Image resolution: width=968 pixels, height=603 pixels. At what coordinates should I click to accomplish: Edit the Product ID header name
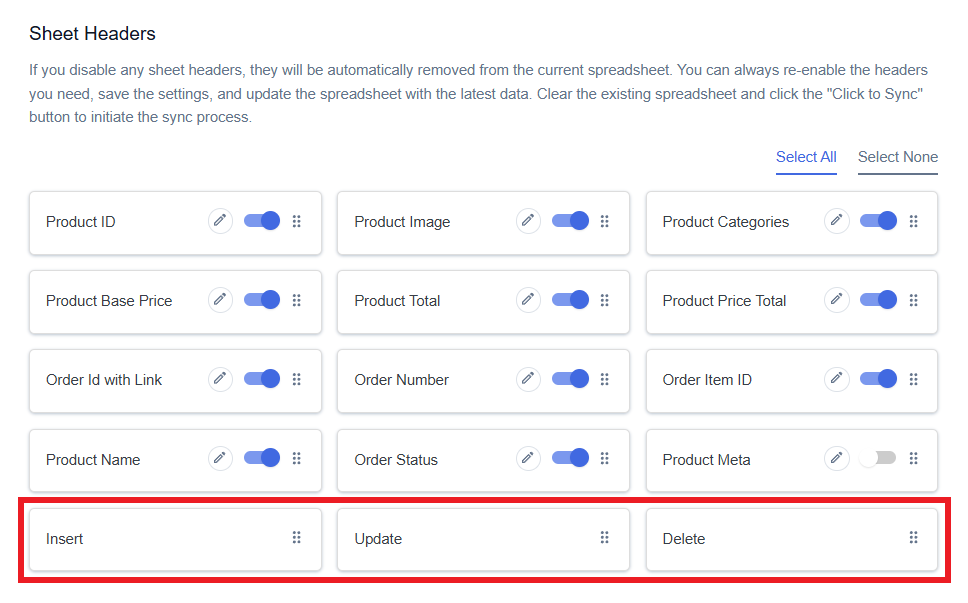click(220, 221)
